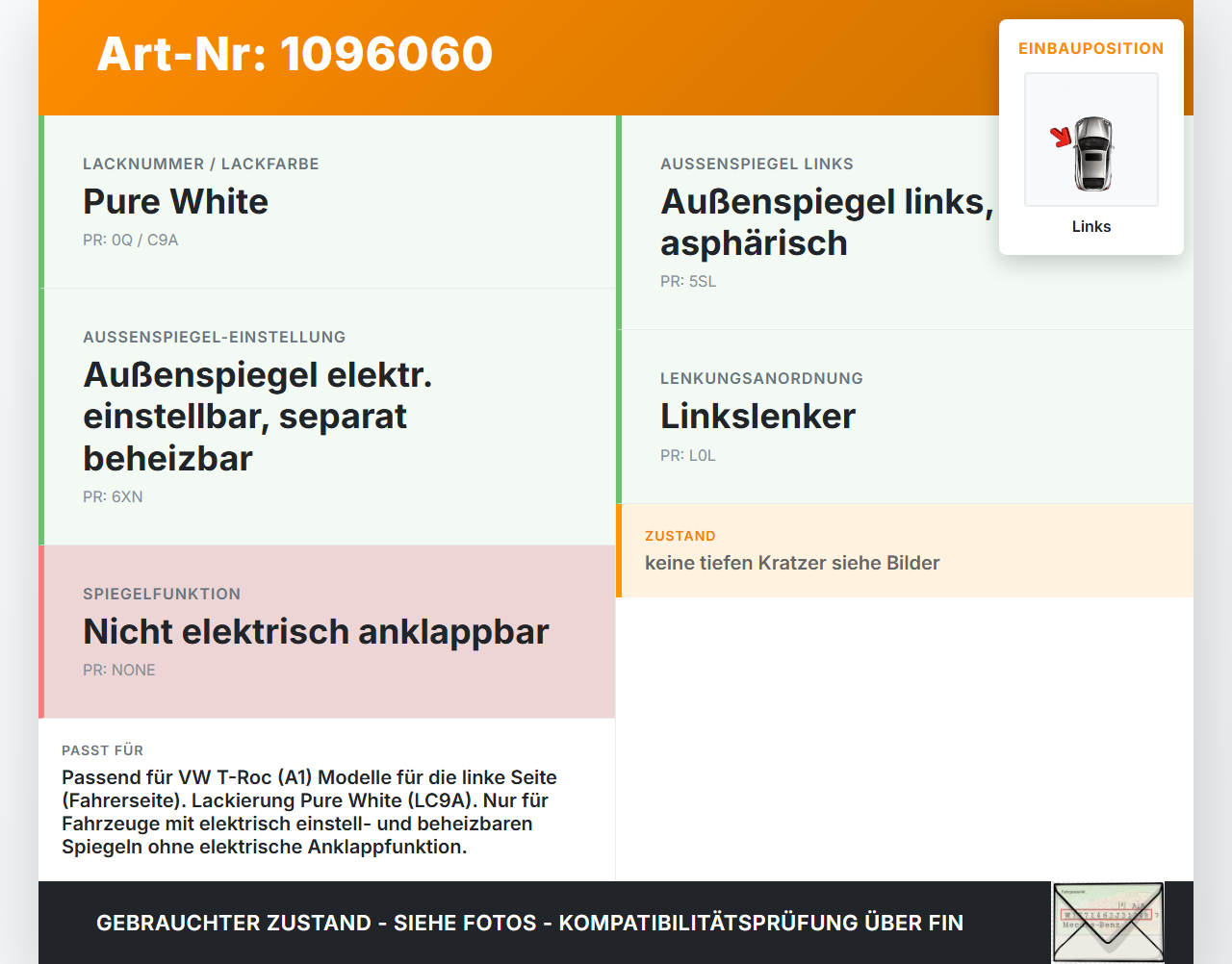Screen dimensions: 1232x964
Task: Click the LACKNUMMER / LACKFARBE label
Action: 201,164
